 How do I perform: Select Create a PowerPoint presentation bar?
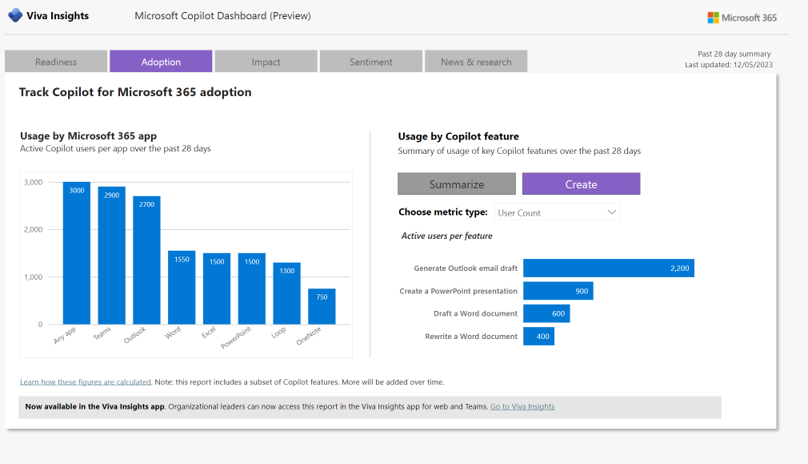(x=558, y=291)
